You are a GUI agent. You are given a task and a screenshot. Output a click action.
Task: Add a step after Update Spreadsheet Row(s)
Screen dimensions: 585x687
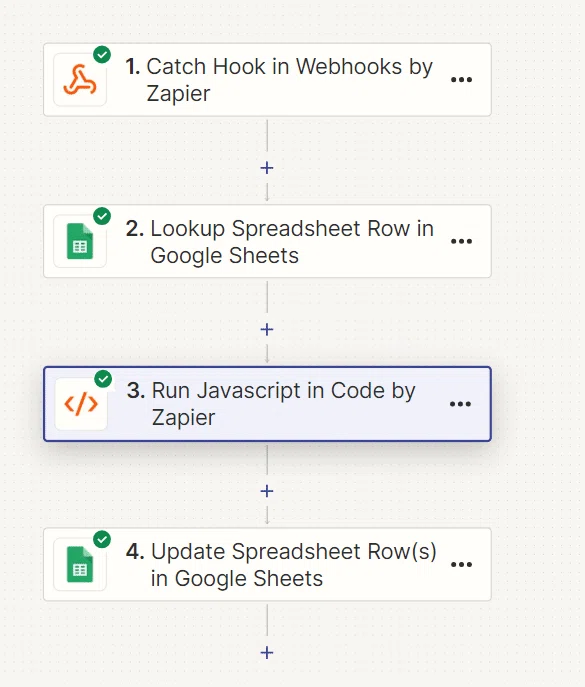coord(267,653)
